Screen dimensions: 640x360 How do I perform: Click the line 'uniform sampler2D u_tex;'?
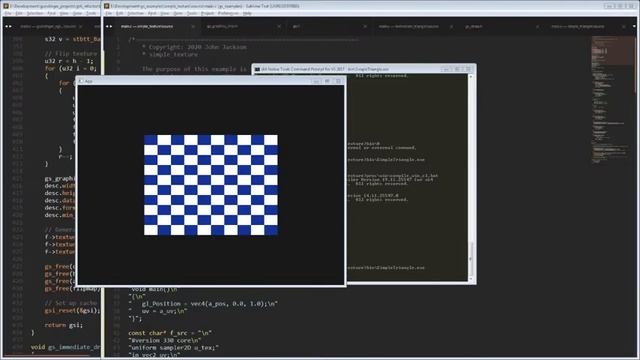[173, 348]
